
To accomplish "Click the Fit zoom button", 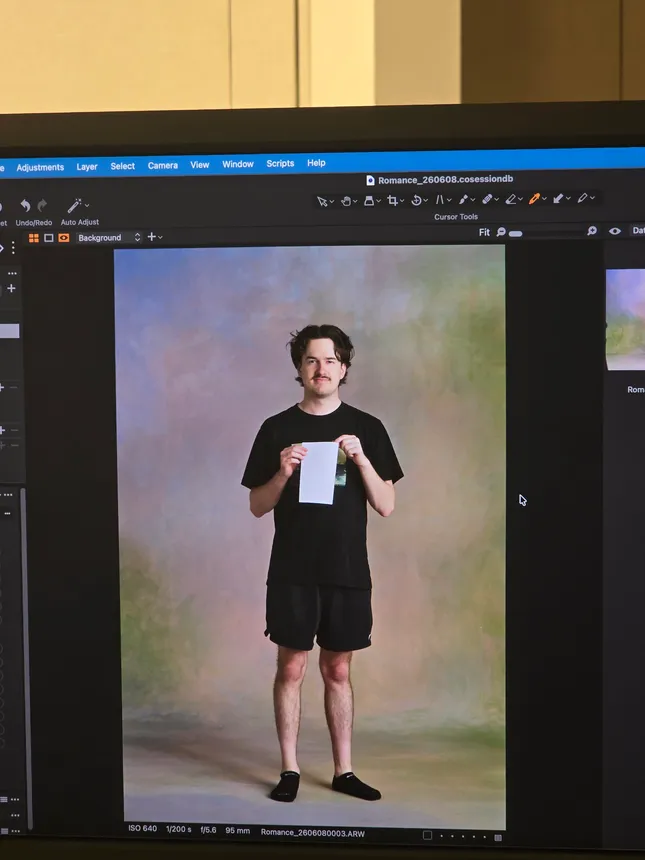I will tap(484, 232).
